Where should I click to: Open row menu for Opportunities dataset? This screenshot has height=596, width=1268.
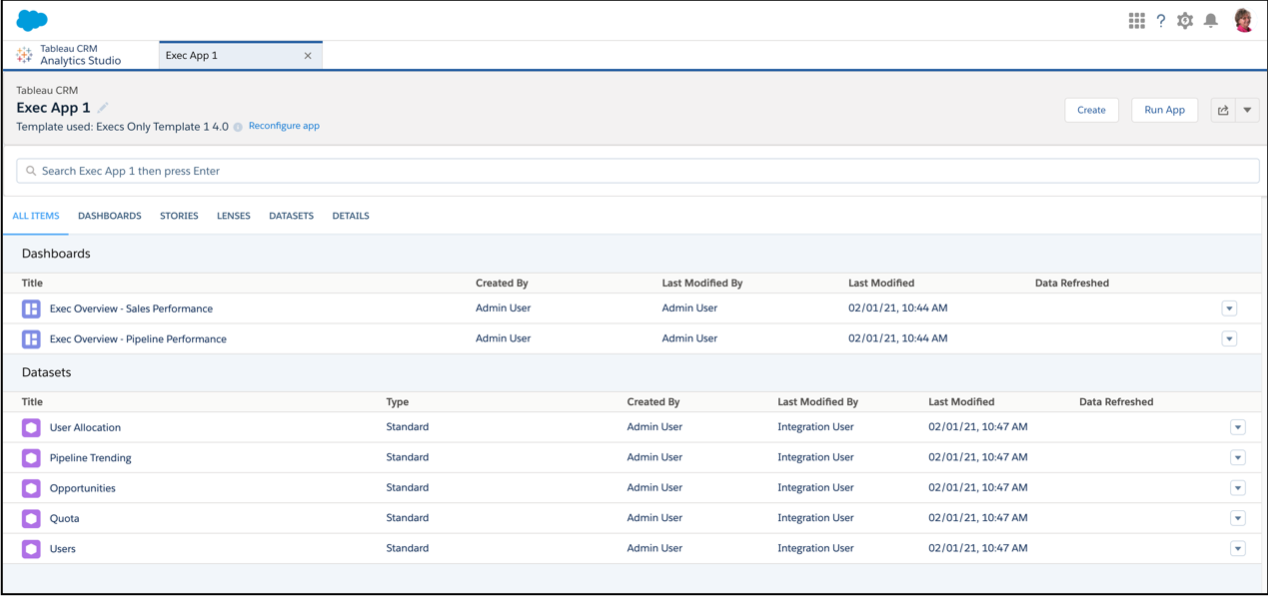point(1237,488)
